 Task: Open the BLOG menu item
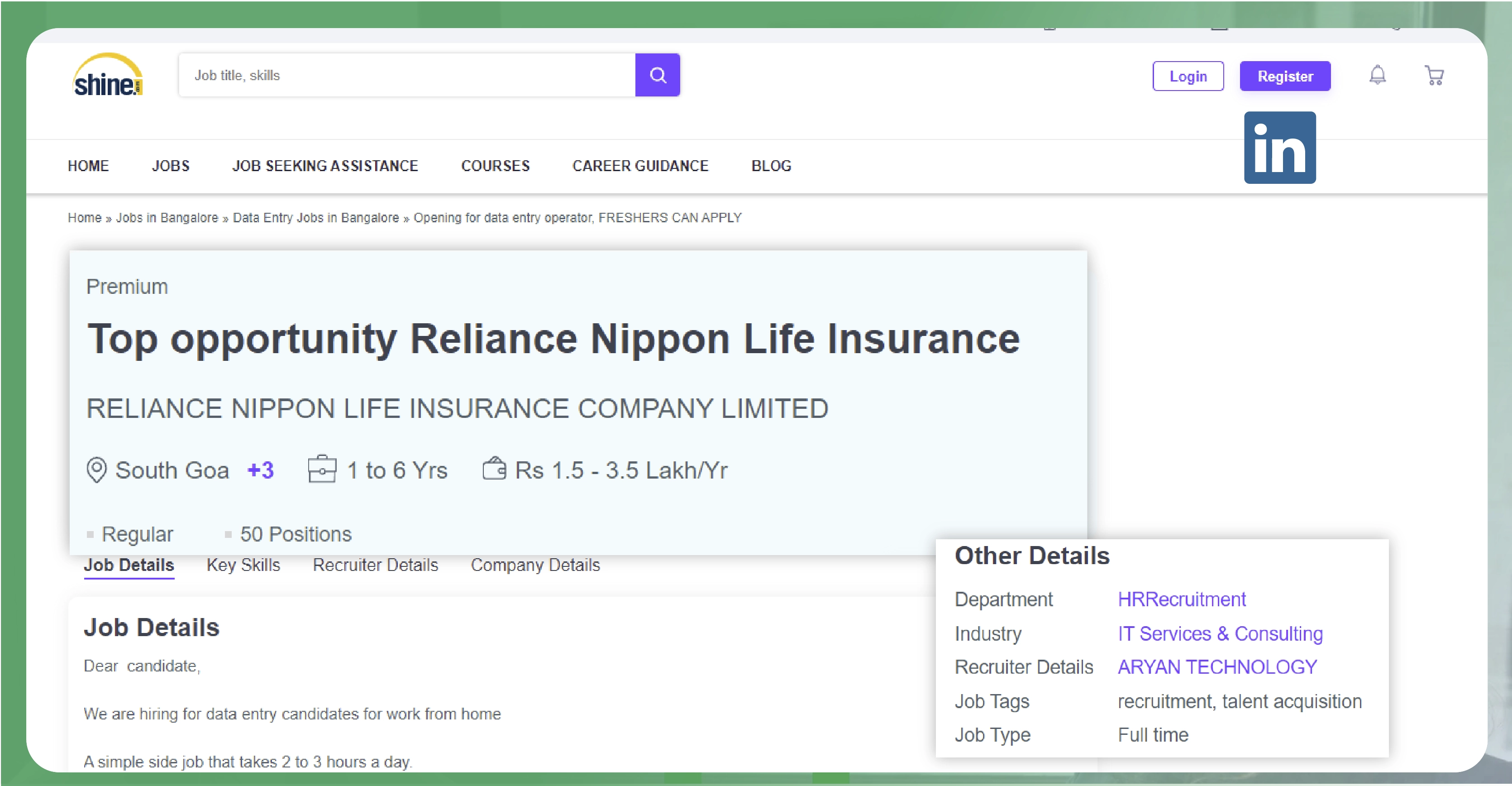tap(771, 166)
